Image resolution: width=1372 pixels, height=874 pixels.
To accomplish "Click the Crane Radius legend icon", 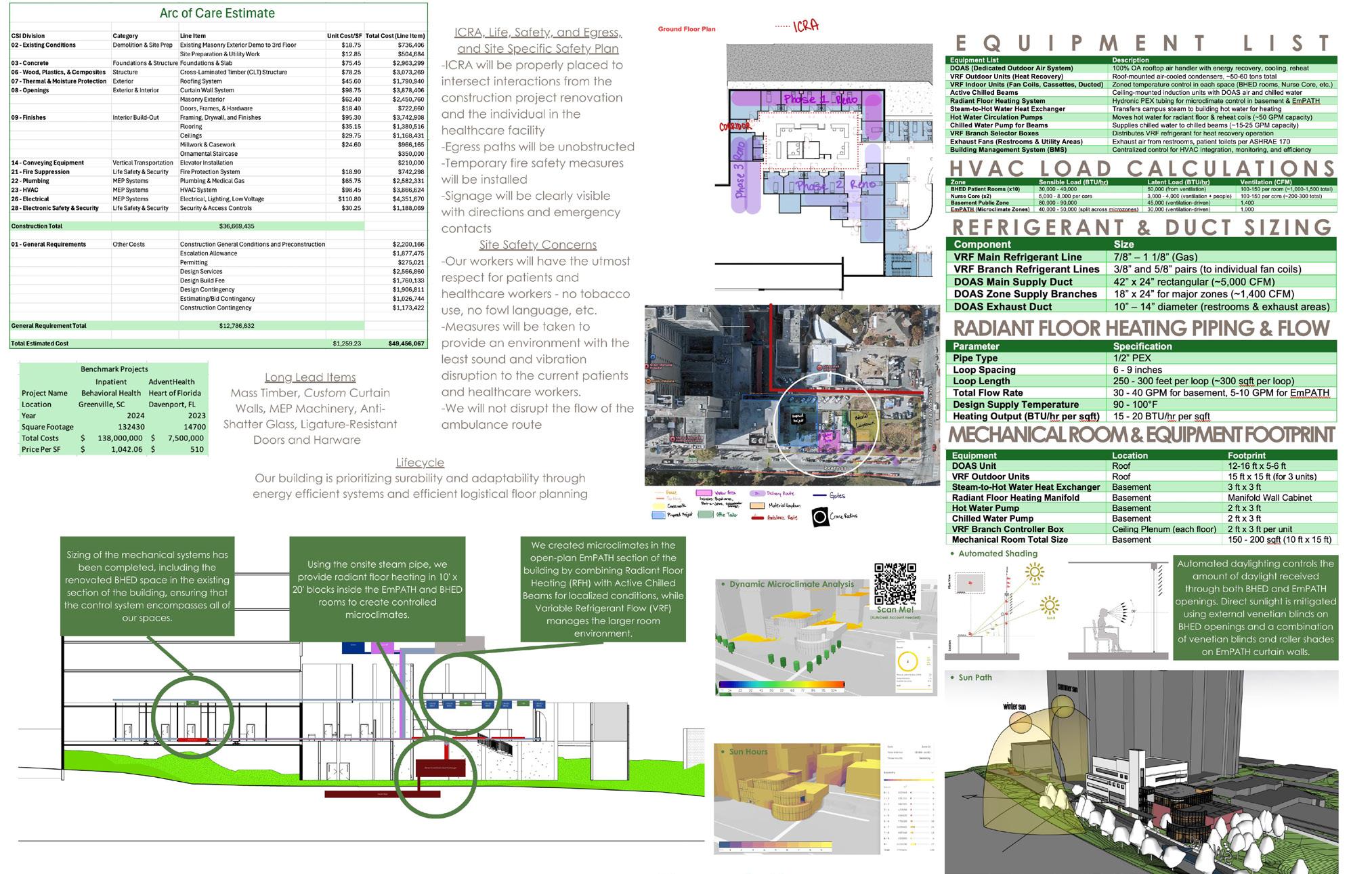I will pyautogui.click(x=820, y=517).
